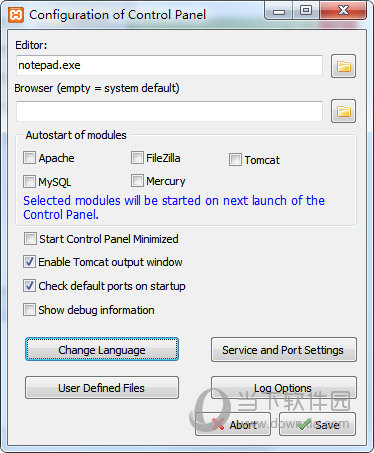Tick the FileZilla autostart checkbox
The width and height of the screenshot is (374, 453).
[137, 158]
